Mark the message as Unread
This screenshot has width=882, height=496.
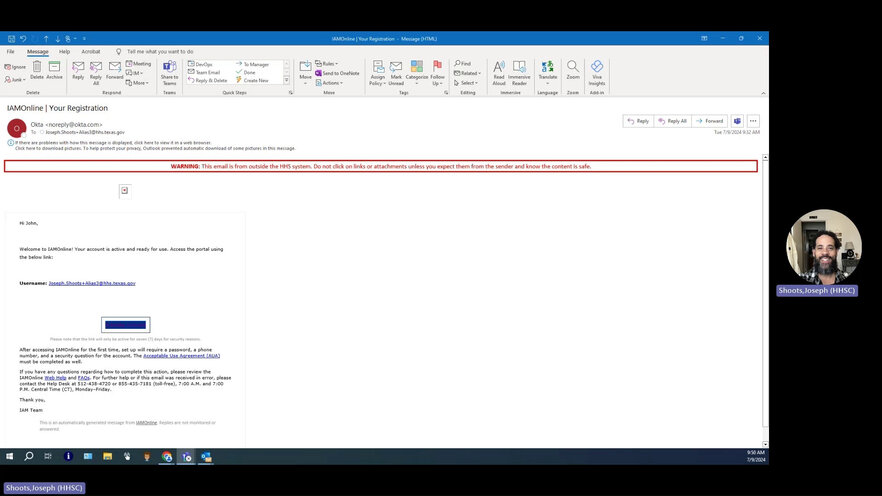pos(396,74)
